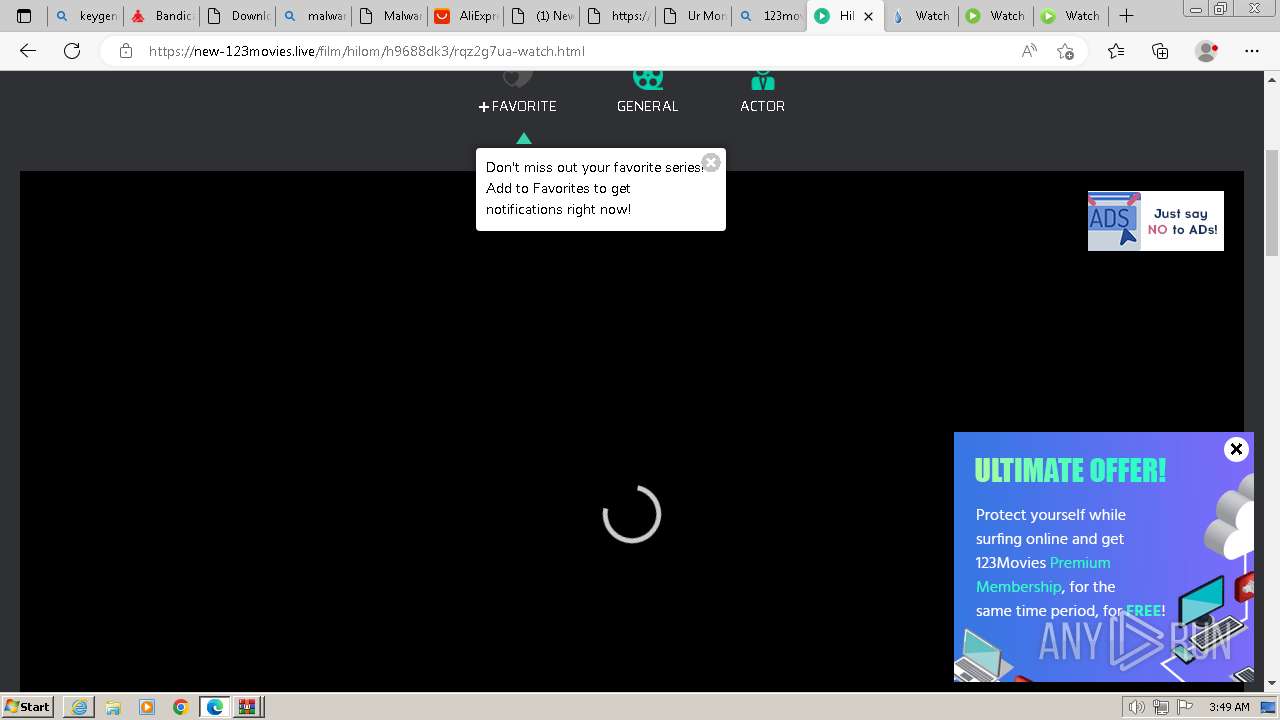The image size is (1280, 720).
Task: Switch to the 'Ur Mon' tab
Action: coord(693,16)
